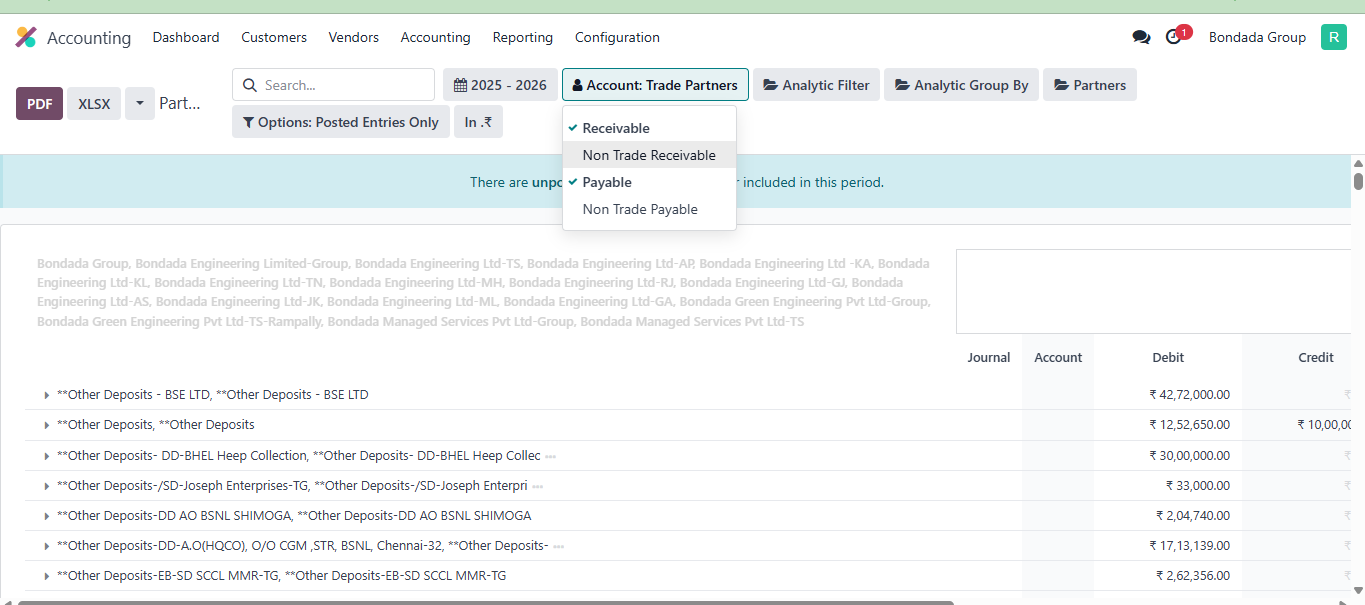Expand the DD AO BSNL SHIMOGA row
Screen dimensions: 1365x605
click(x=47, y=516)
